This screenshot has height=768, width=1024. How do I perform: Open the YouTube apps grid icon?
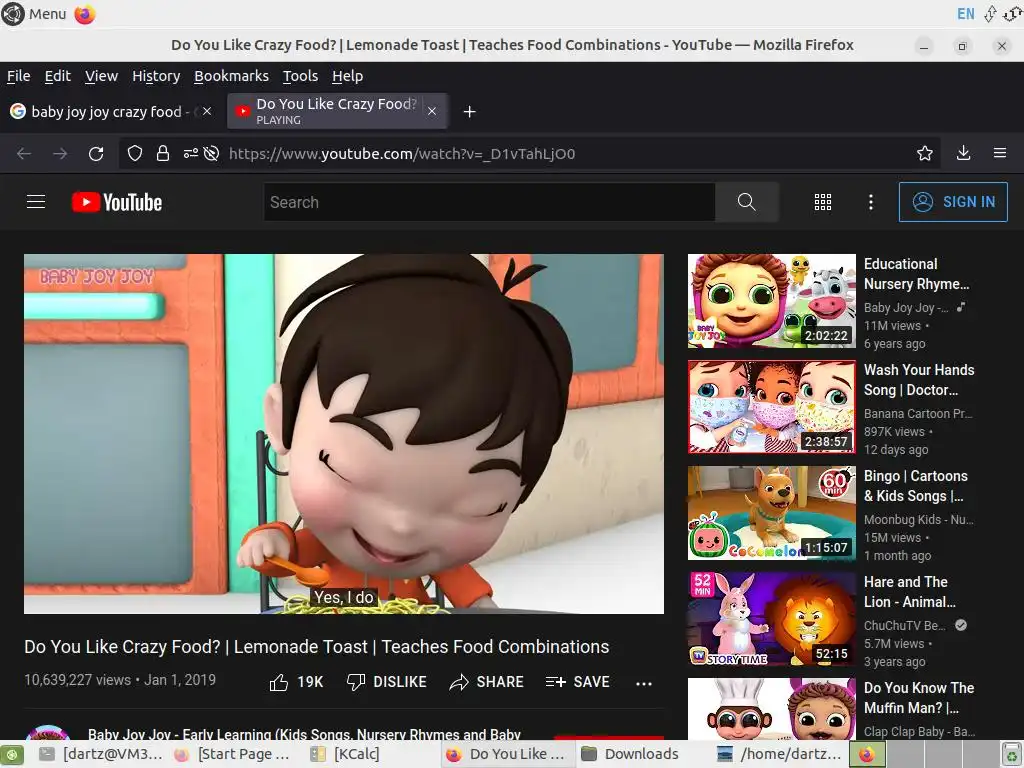(x=823, y=202)
